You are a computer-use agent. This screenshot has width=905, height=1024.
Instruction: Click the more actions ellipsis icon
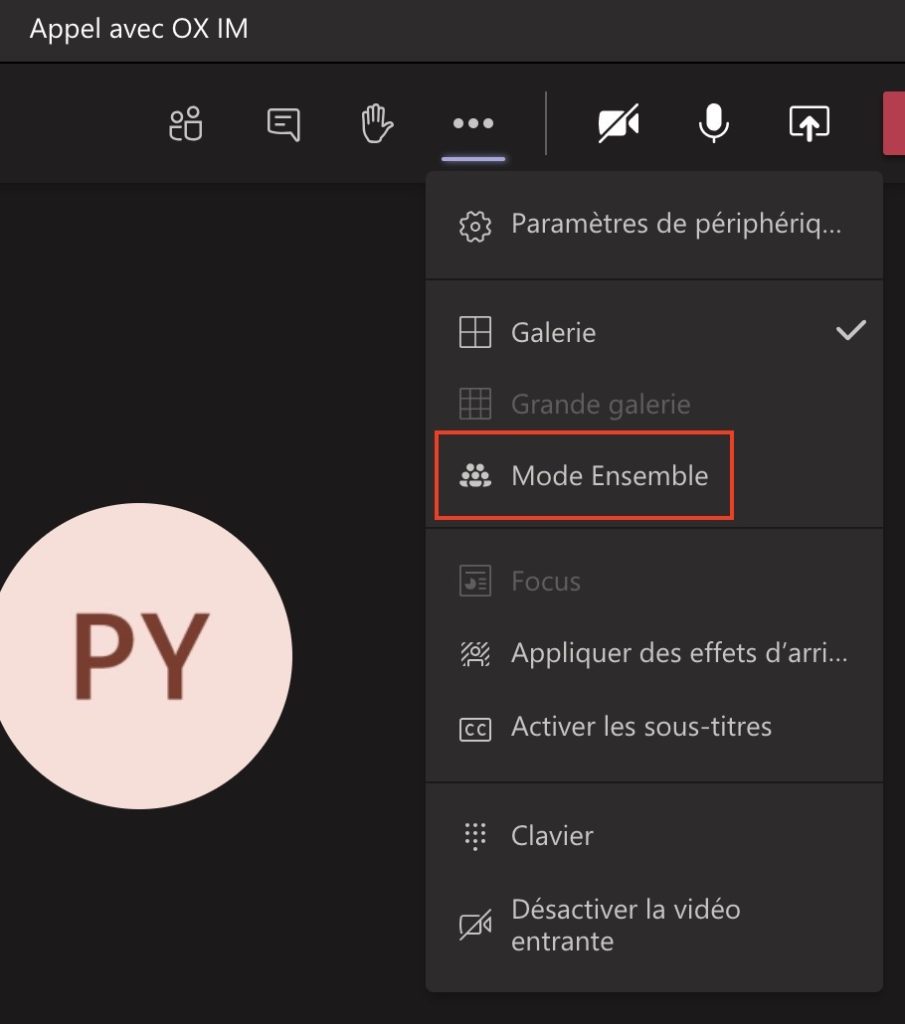point(472,123)
